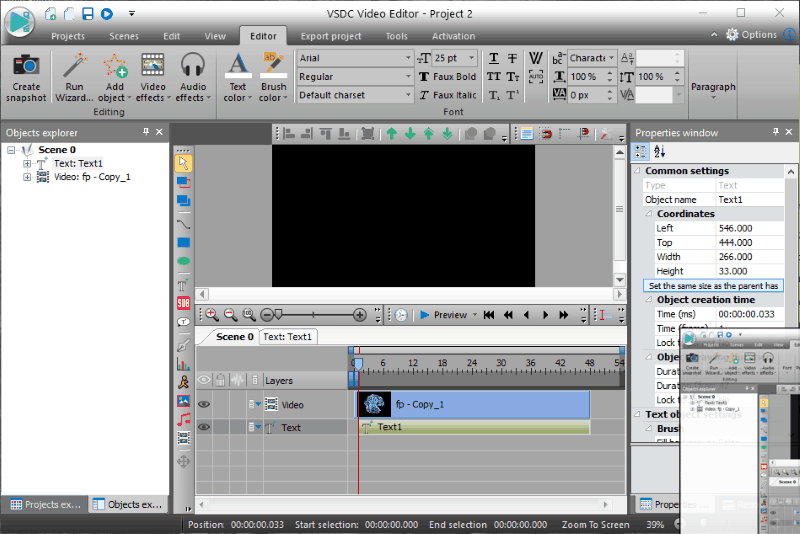The image size is (800, 534).
Task: Move object down one layer (green arrow)
Action: tap(410, 134)
